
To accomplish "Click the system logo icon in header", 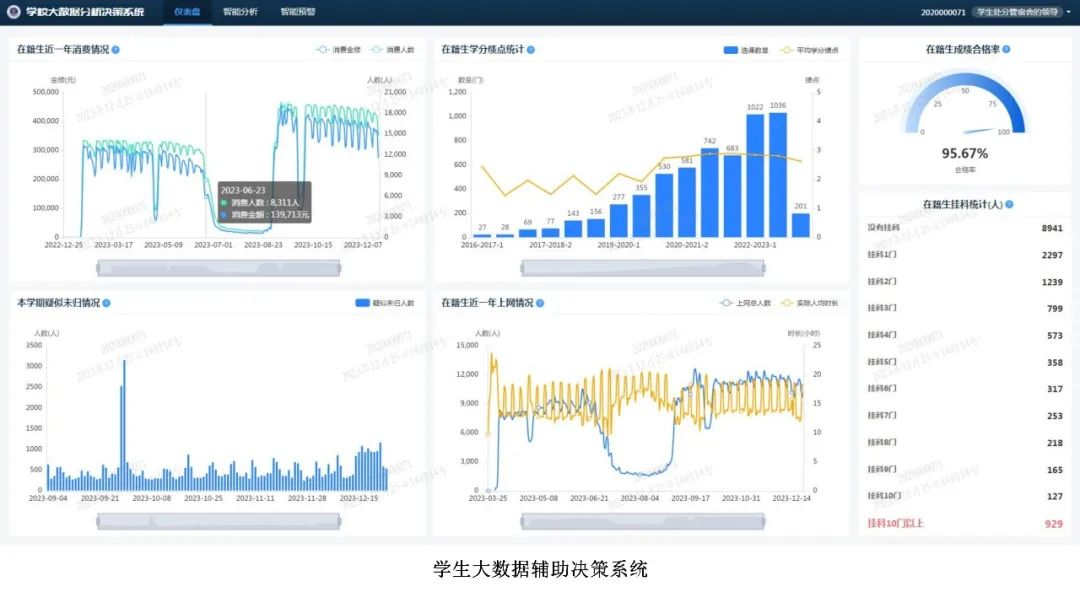I will [14, 12].
